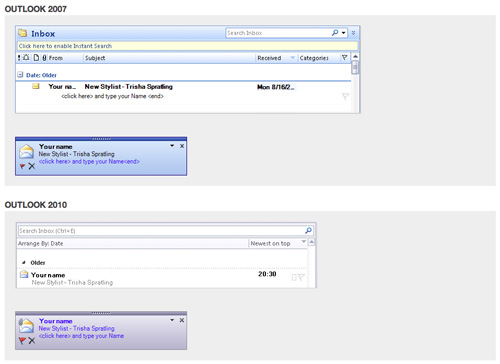Click envelope icon next to 'Your name' in 2010 list
500x364 pixels.
[x=24, y=274]
